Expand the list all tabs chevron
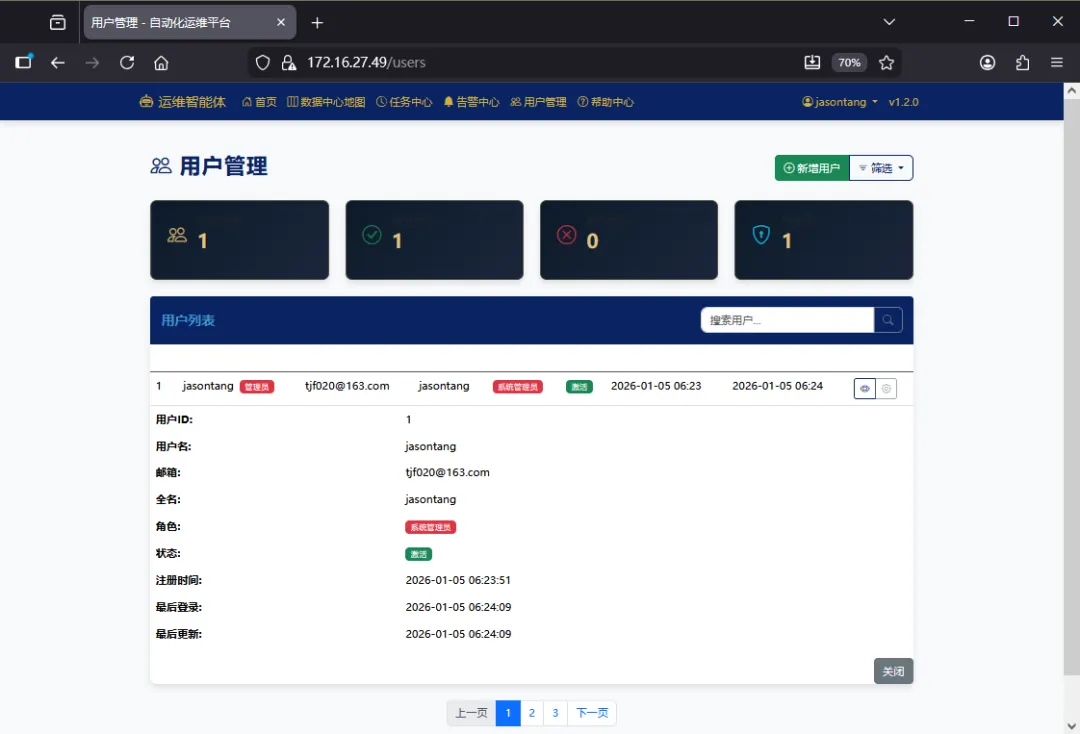The width and height of the screenshot is (1080, 734). coord(889,22)
